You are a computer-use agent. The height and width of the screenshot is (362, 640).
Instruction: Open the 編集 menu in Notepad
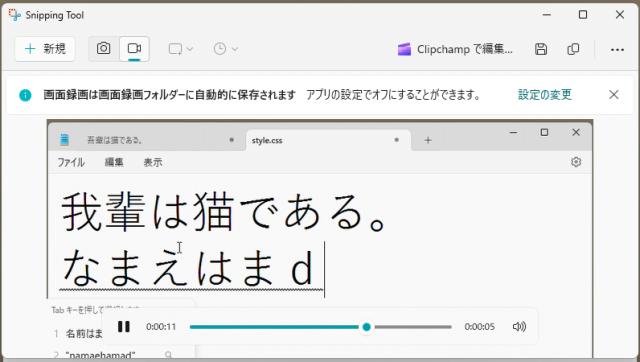(114, 162)
